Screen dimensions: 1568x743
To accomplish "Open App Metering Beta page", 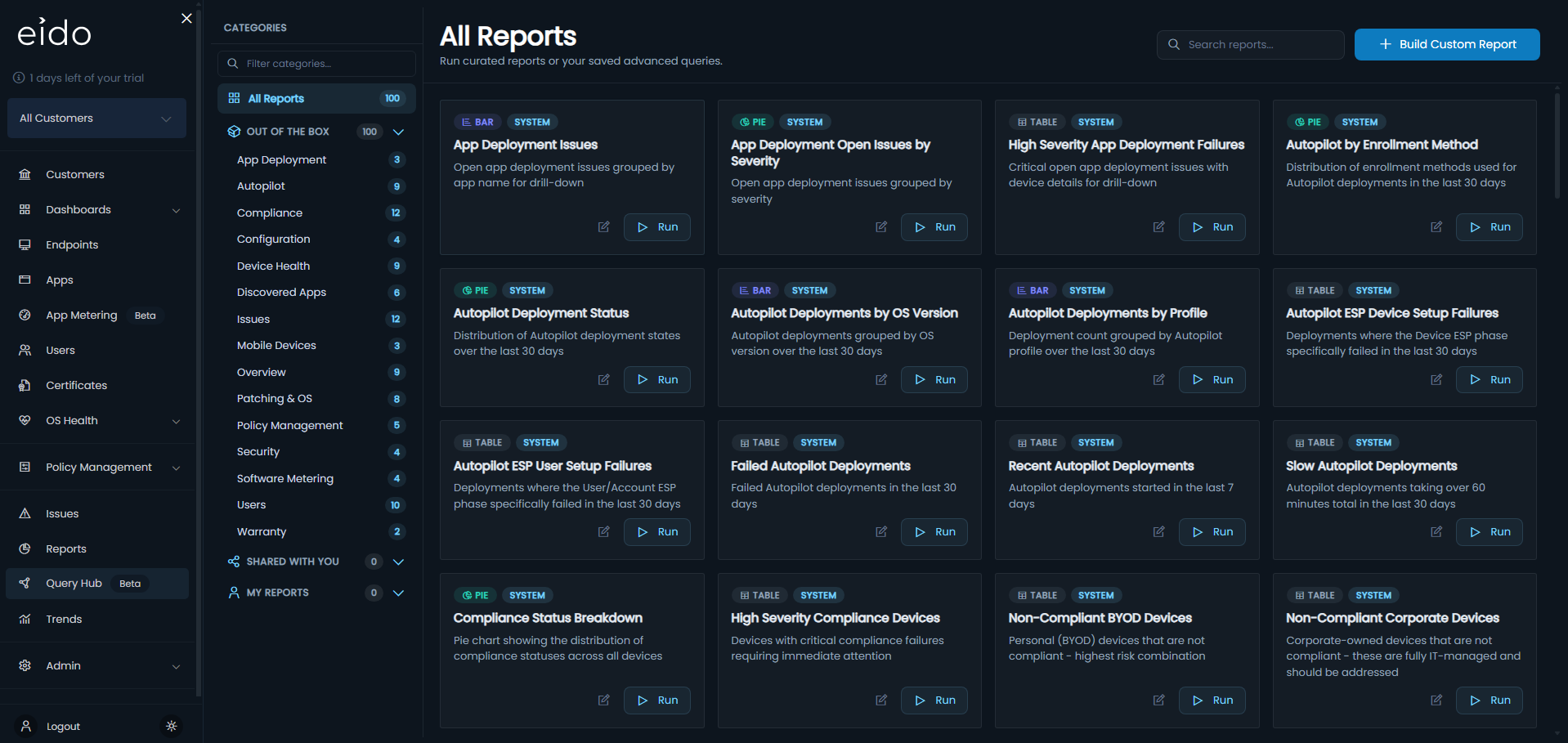I will 96,315.
